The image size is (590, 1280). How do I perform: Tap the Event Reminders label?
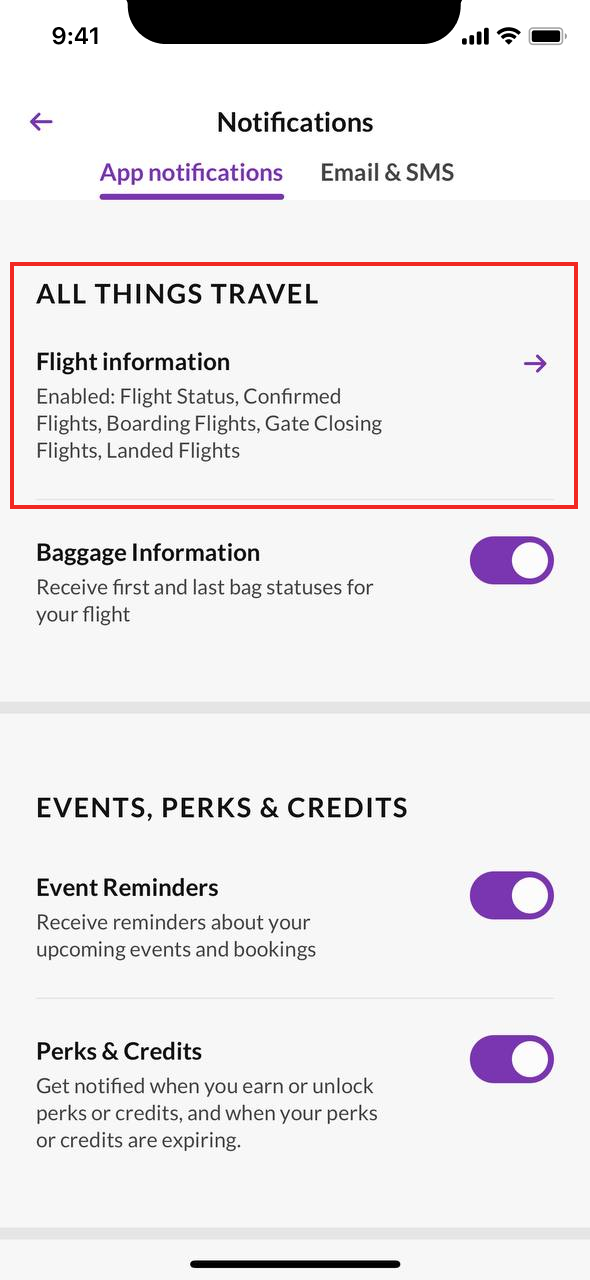click(x=127, y=888)
